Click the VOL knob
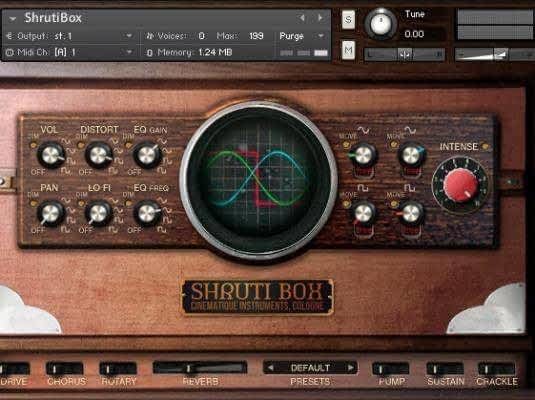This screenshot has height=400, width=535. [x=51, y=155]
